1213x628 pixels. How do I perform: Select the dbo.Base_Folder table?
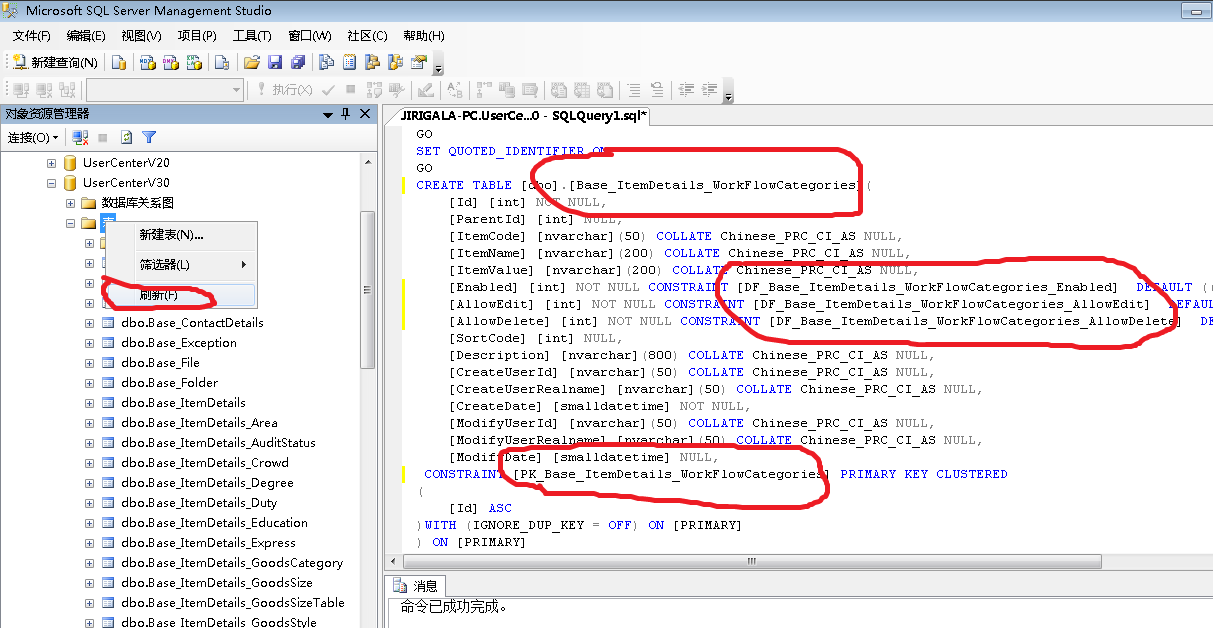point(169,383)
